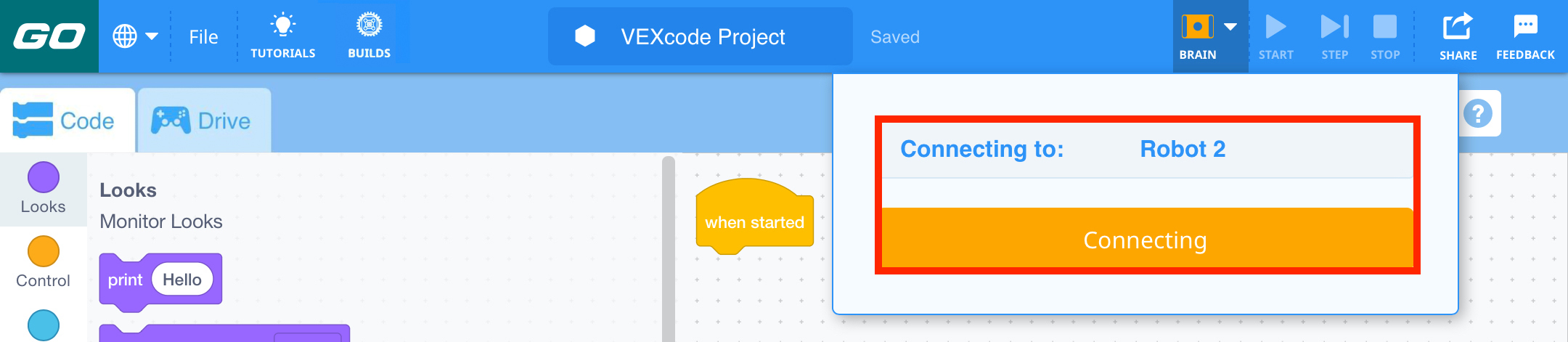Viewport: 1568px width, 342px height.
Task: Click the help question mark icon
Action: [x=1478, y=114]
